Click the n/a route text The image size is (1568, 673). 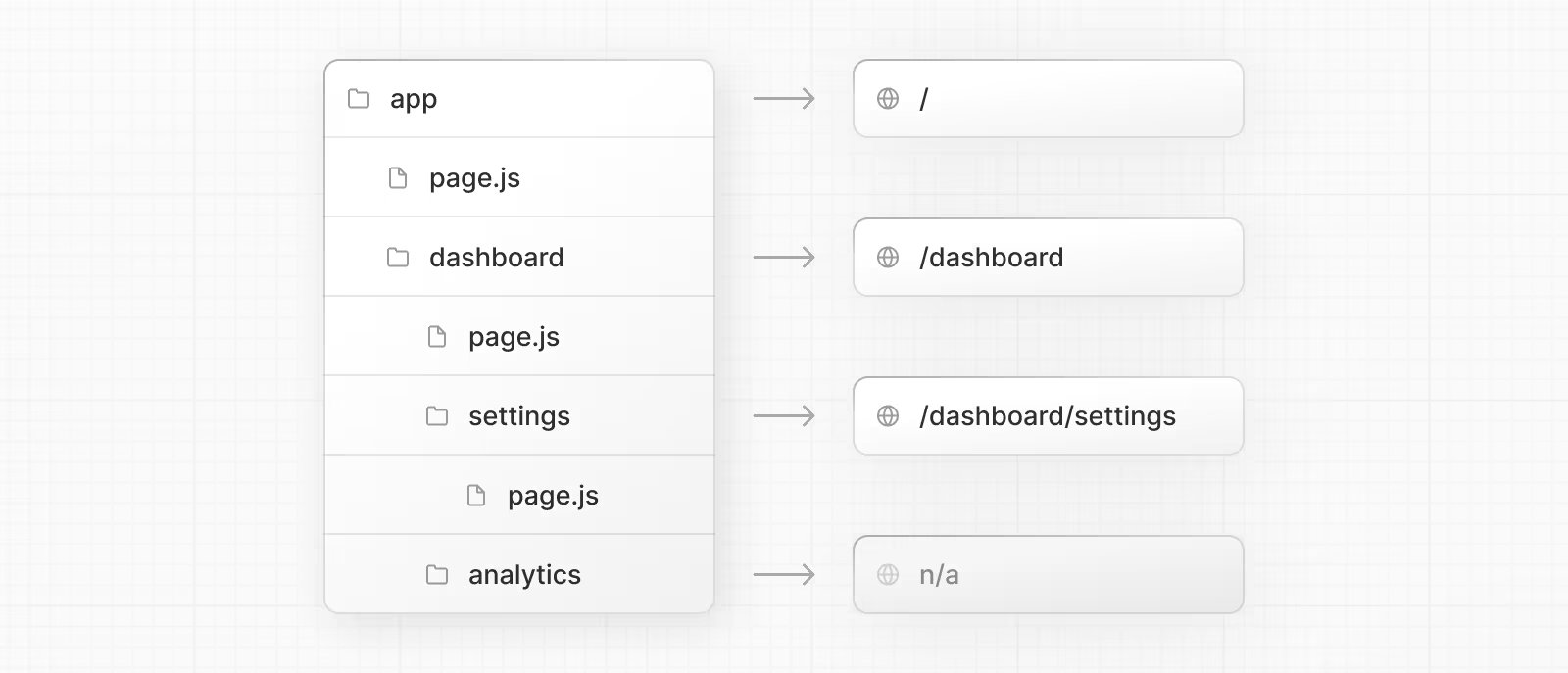tap(939, 575)
